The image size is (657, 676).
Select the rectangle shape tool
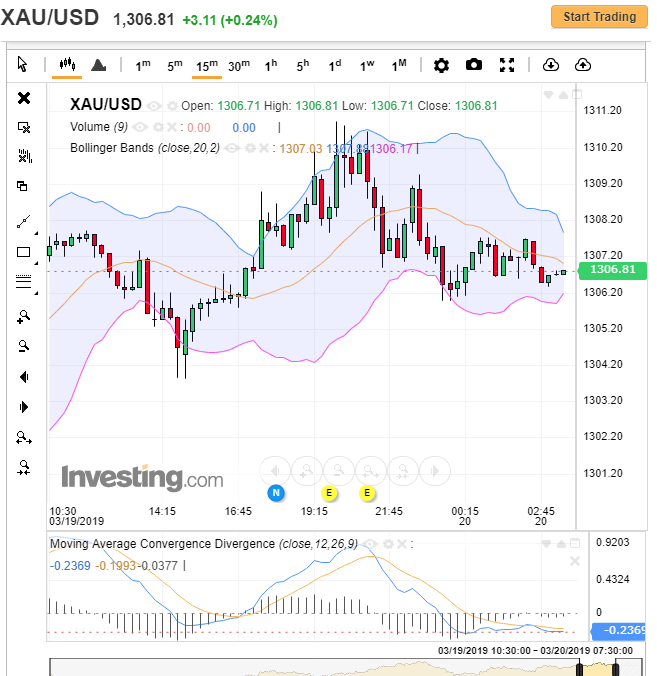click(23, 252)
